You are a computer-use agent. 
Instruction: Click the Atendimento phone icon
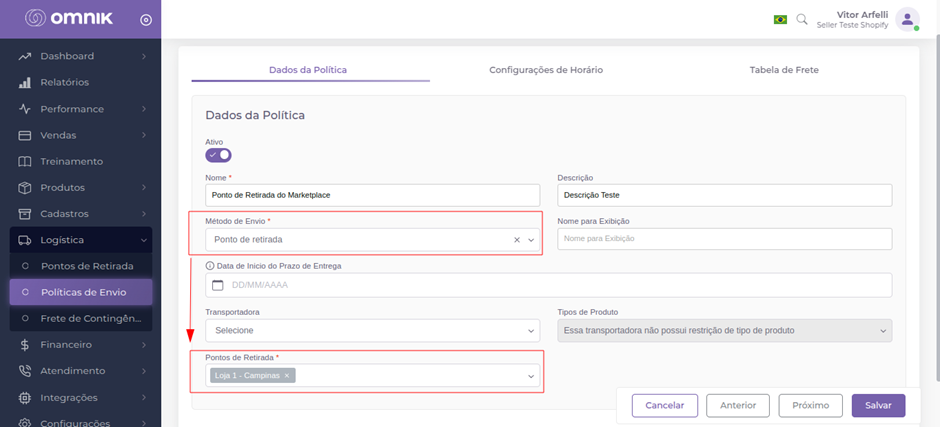(x=25, y=371)
